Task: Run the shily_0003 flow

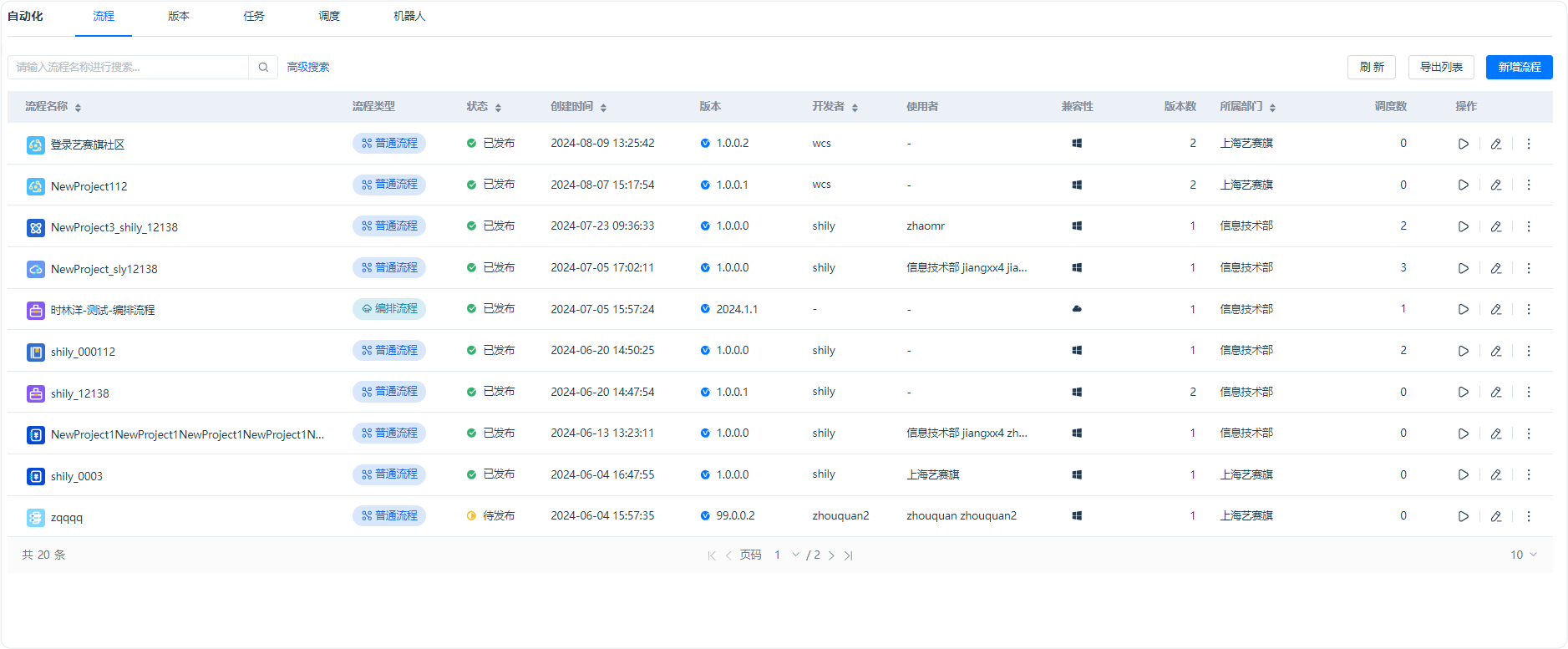Action: (x=1463, y=474)
